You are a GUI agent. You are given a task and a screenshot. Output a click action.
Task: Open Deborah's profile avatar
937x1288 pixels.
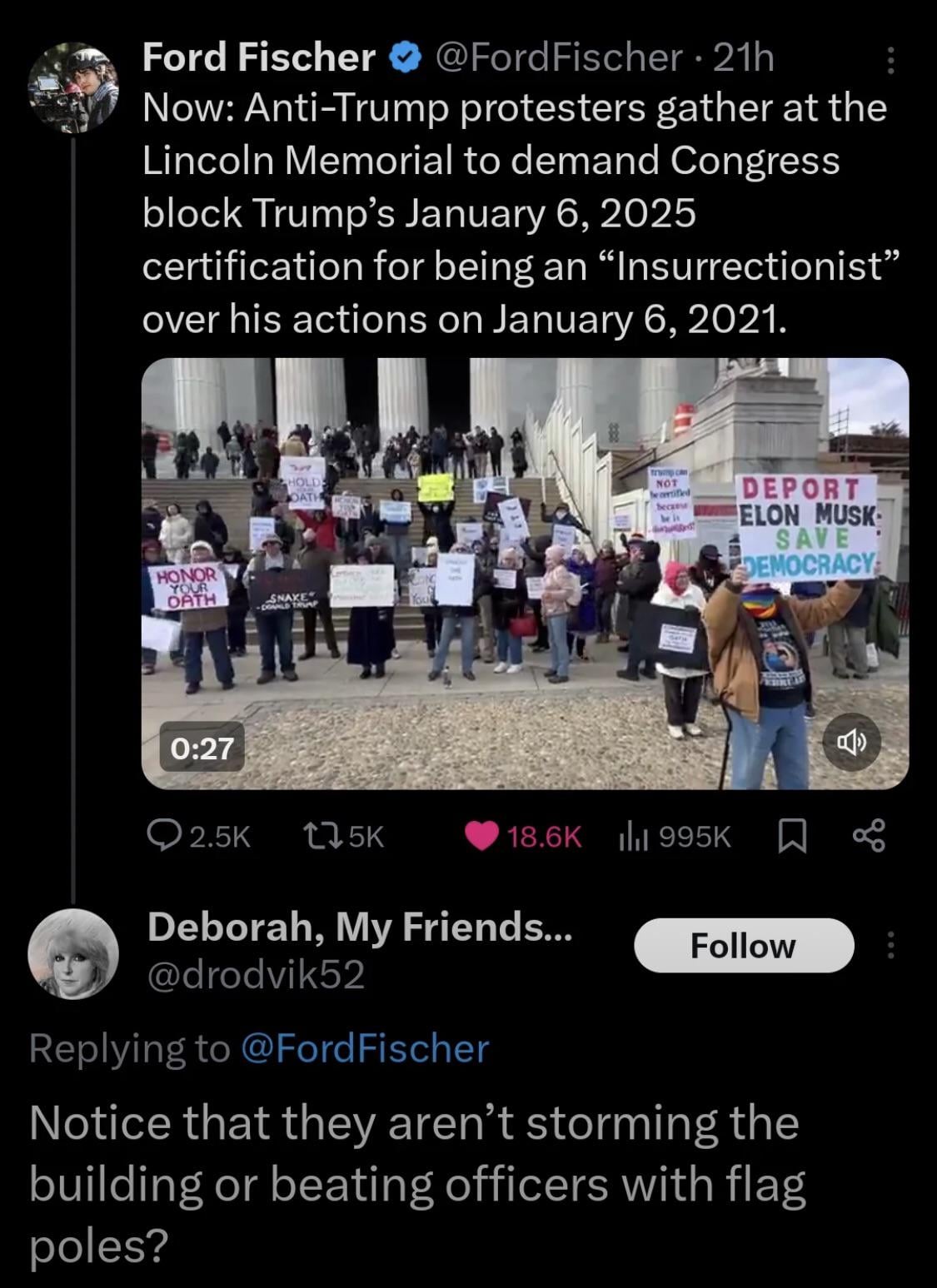[x=73, y=953]
